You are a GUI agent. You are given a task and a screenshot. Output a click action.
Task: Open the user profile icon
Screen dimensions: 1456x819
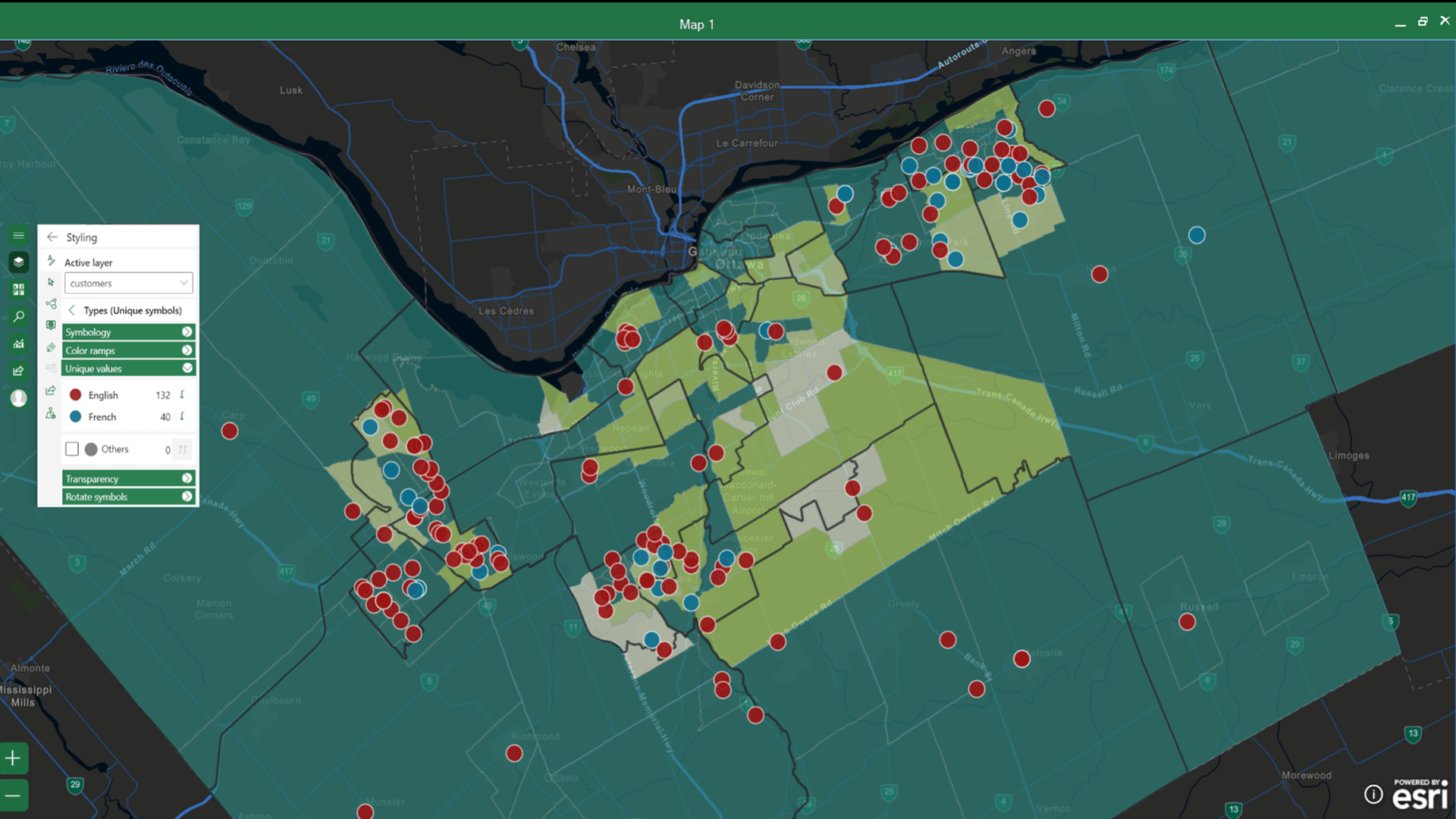click(18, 398)
